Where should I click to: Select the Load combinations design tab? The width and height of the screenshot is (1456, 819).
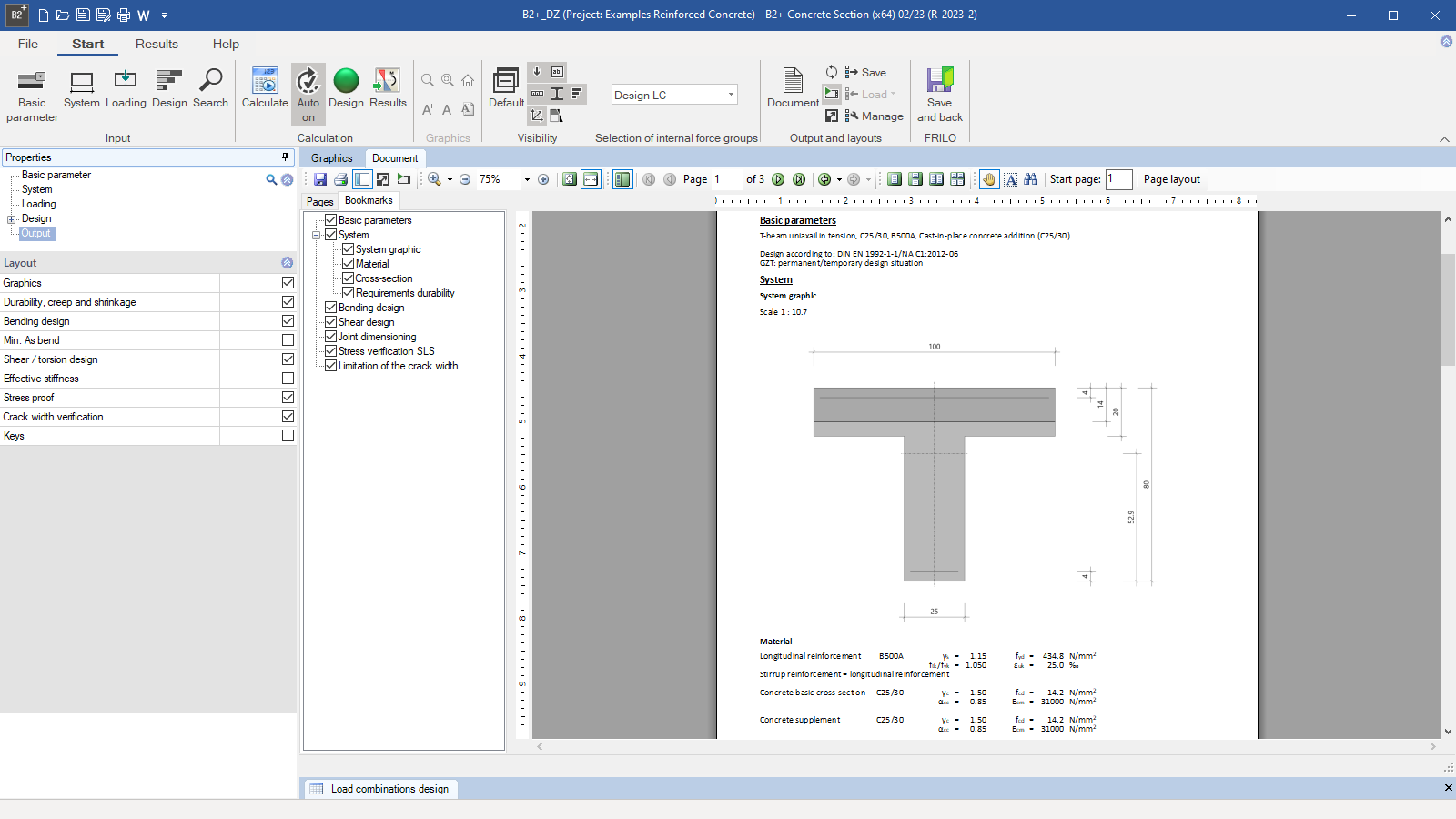tap(379, 789)
